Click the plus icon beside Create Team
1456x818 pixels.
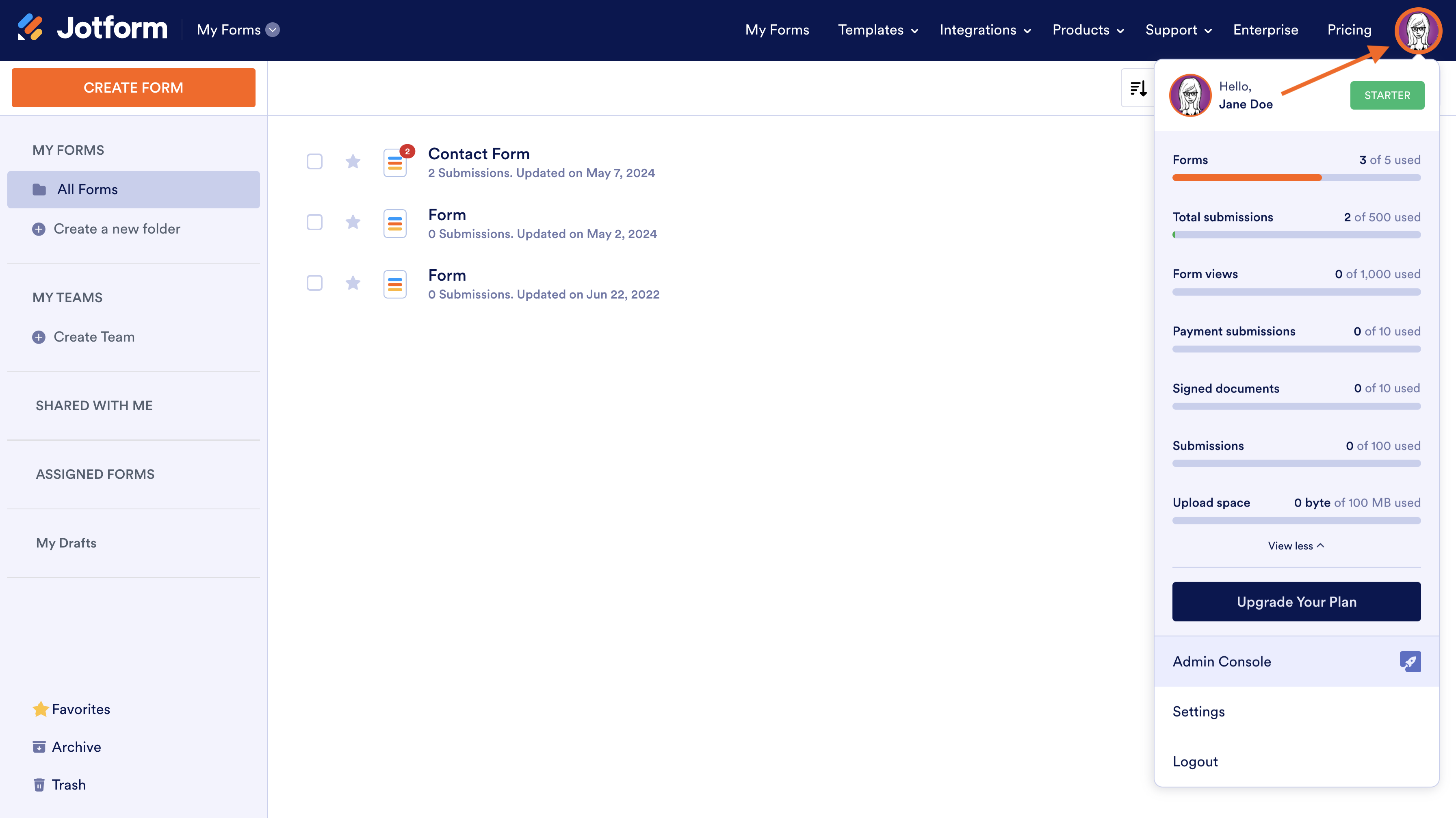(x=39, y=337)
